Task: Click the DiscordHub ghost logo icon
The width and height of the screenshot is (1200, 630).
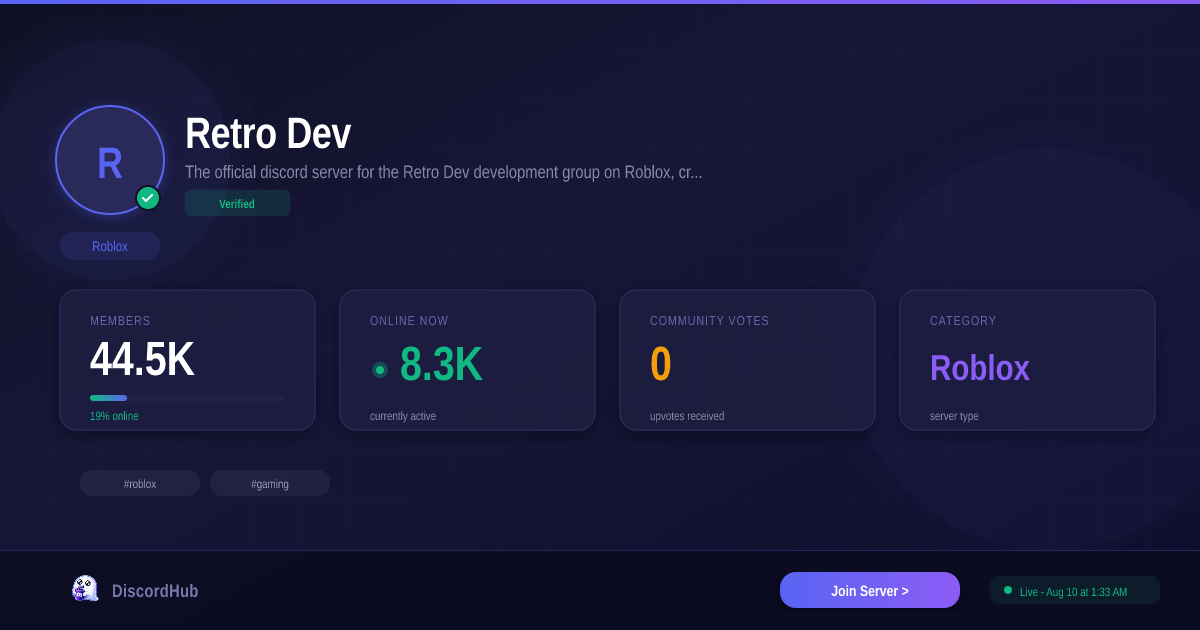Action: coord(85,589)
